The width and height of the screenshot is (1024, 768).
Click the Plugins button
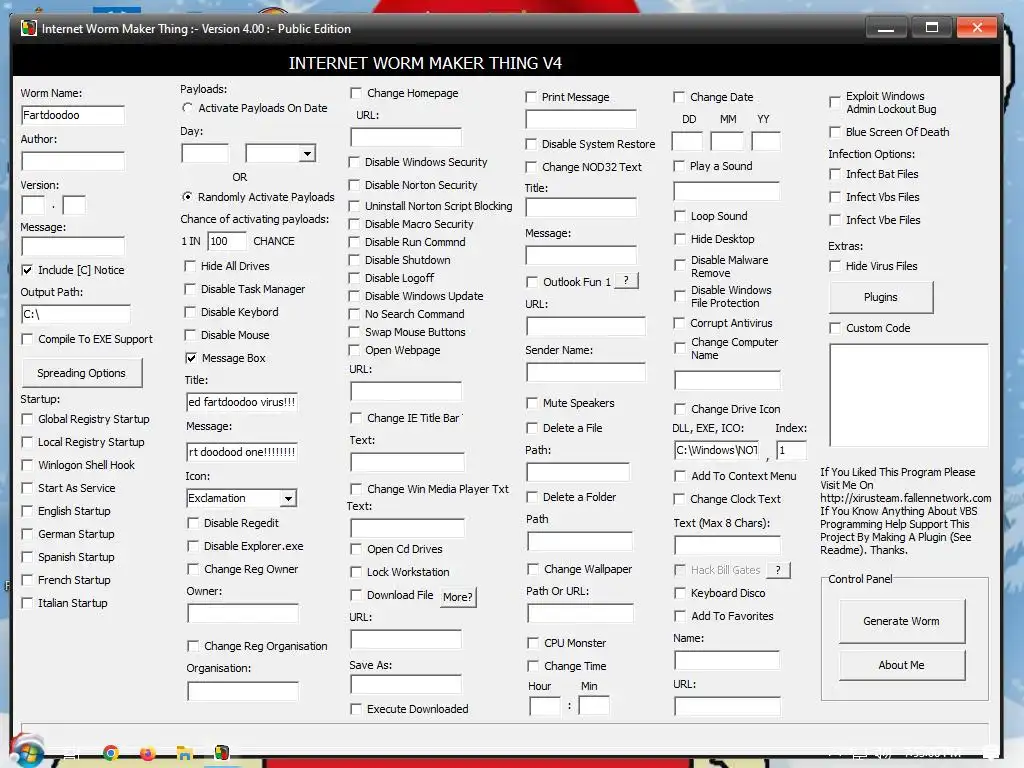pos(881,297)
